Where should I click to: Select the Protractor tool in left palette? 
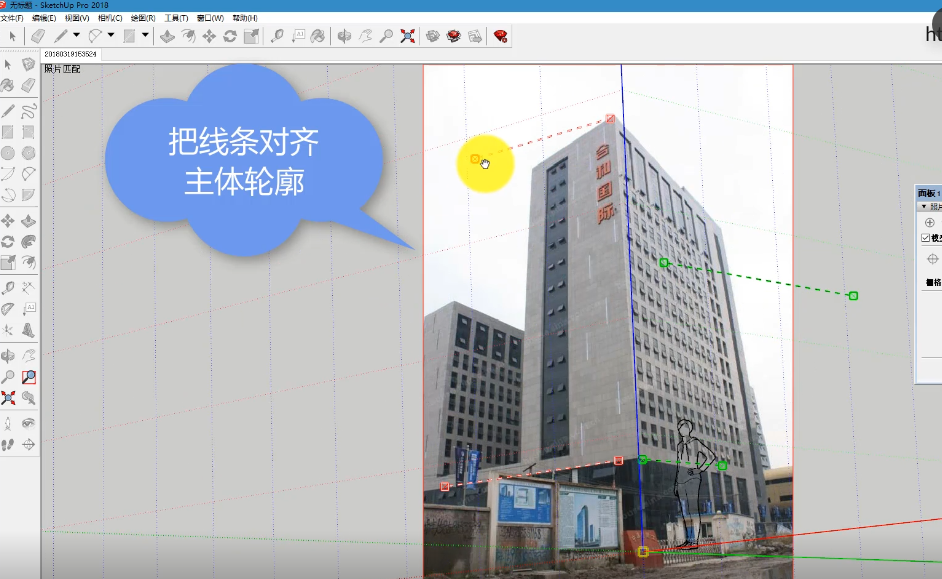[8, 309]
